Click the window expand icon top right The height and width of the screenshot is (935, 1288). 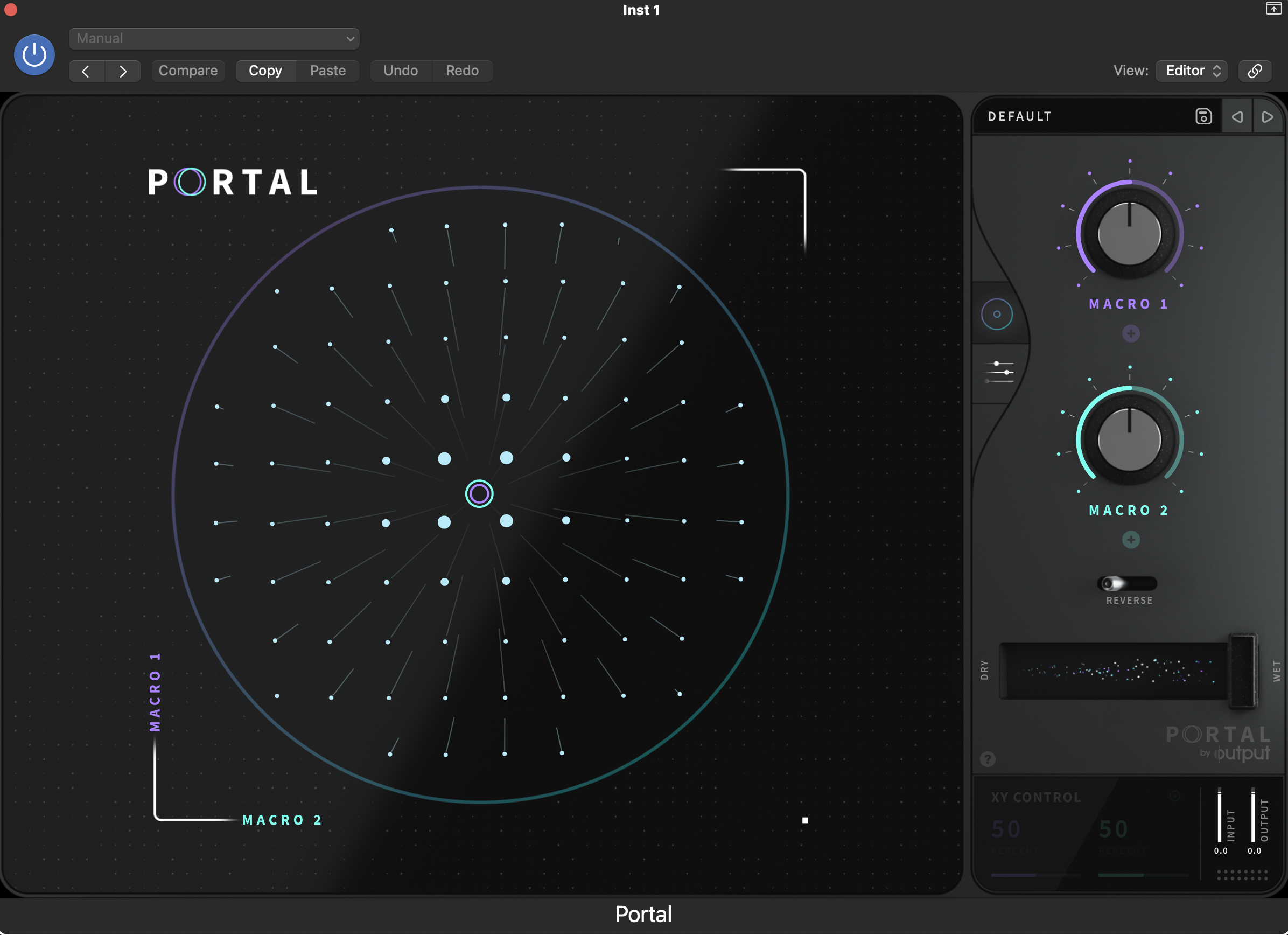[x=1274, y=9]
